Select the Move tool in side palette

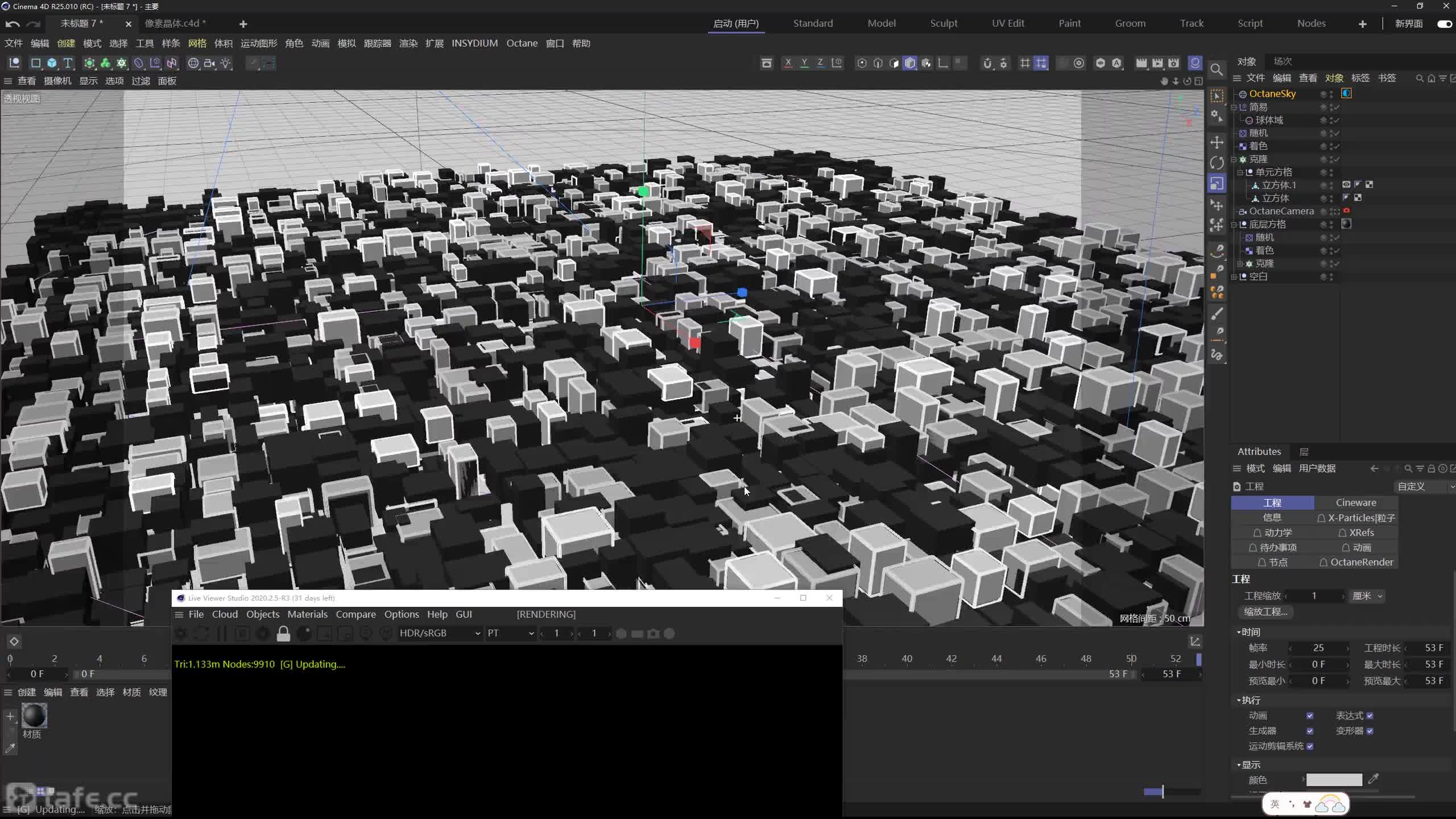coord(1217,142)
